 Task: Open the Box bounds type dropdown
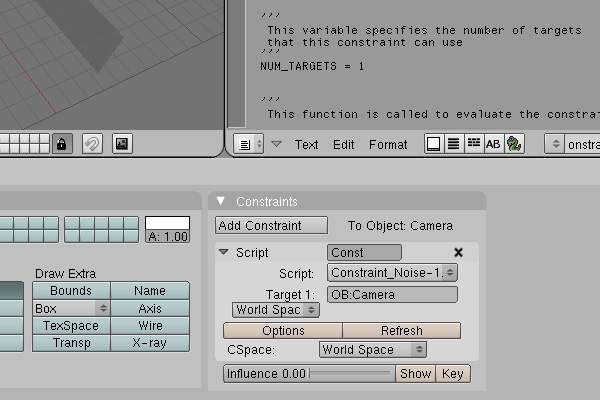(x=71, y=308)
